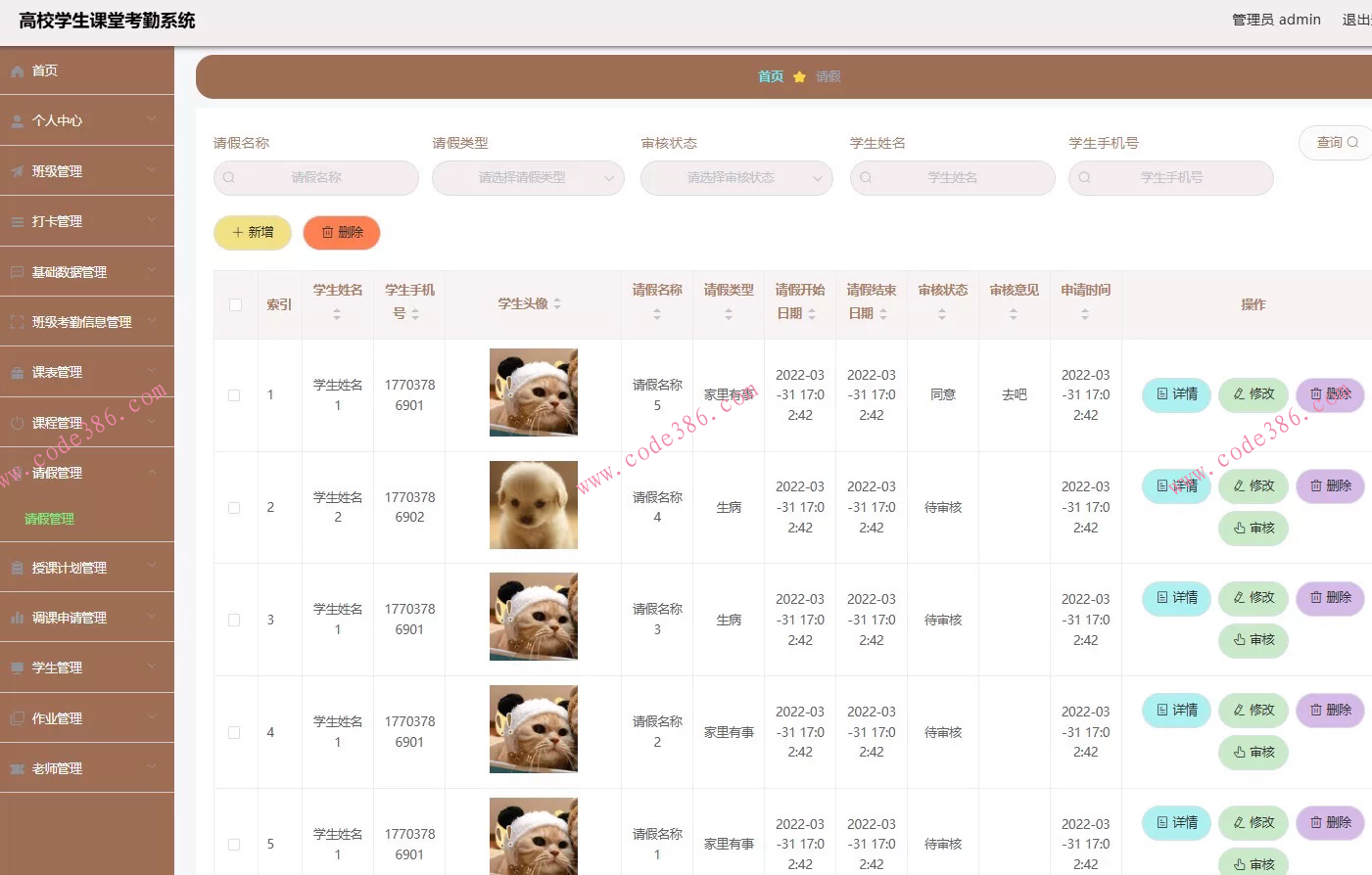Open the 调课申请管理 menu
The width and height of the screenshot is (1372, 875).
coord(87,618)
